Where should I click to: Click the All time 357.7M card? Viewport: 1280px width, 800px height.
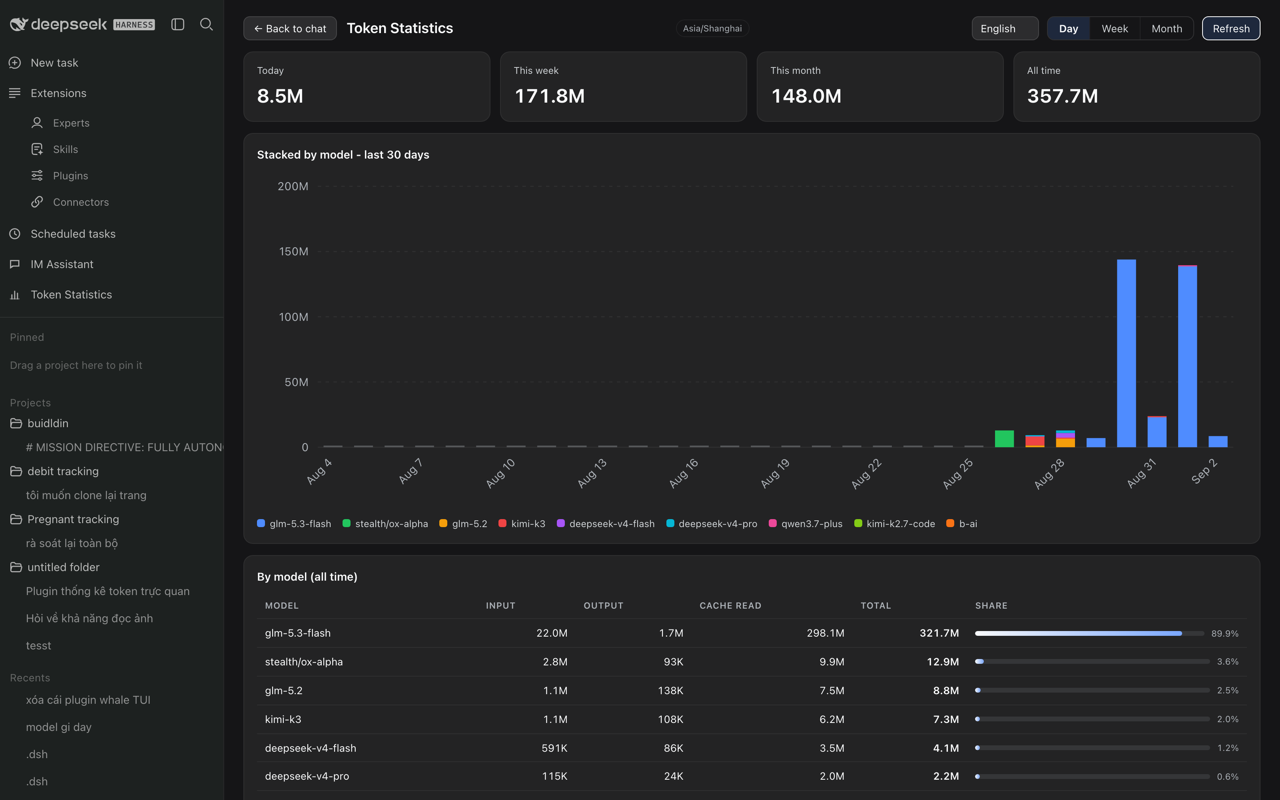(1137, 87)
